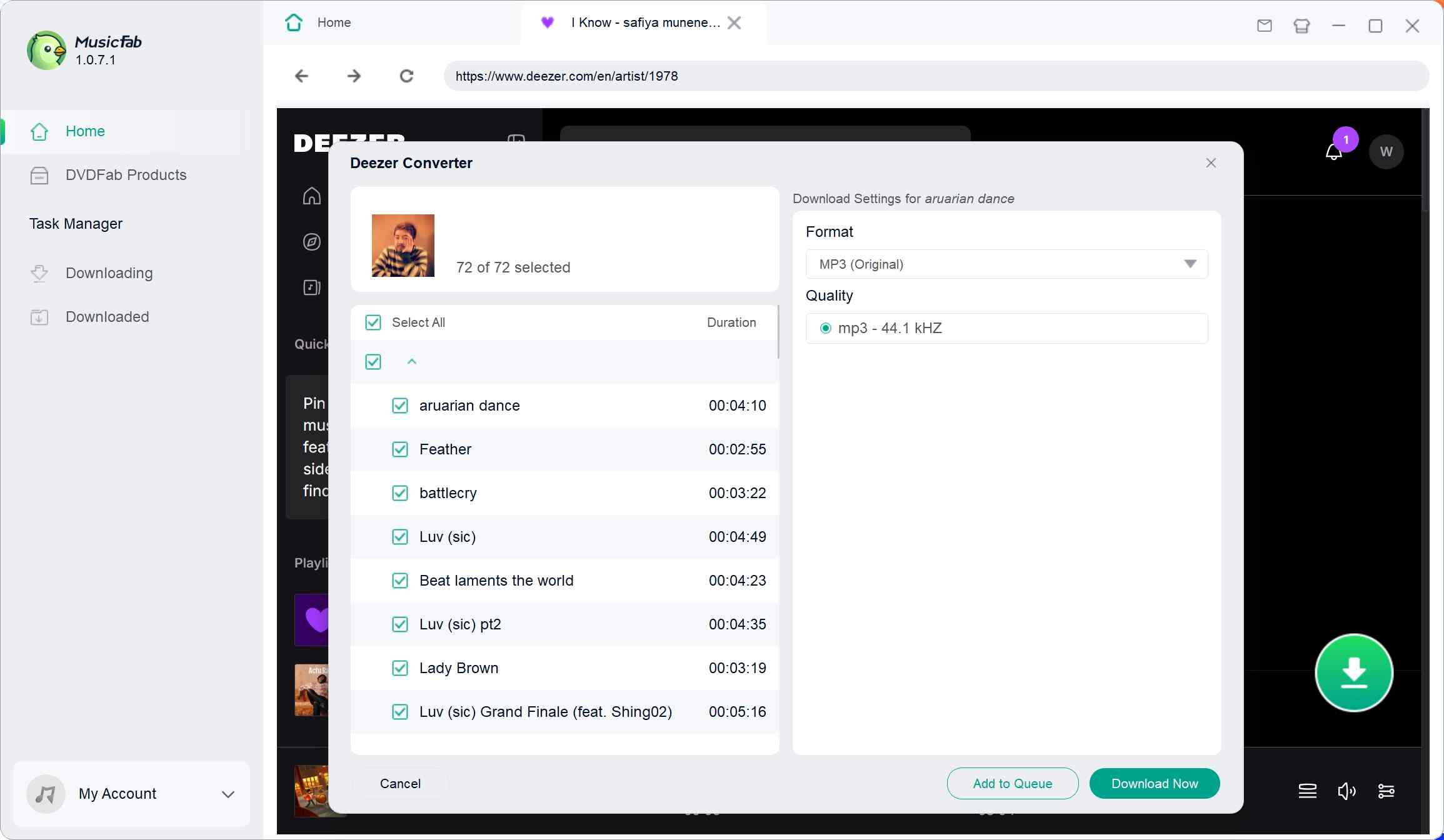Expand the My Account menu chevron
The height and width of the screenshot is (840, 1444).
[228, 794]
